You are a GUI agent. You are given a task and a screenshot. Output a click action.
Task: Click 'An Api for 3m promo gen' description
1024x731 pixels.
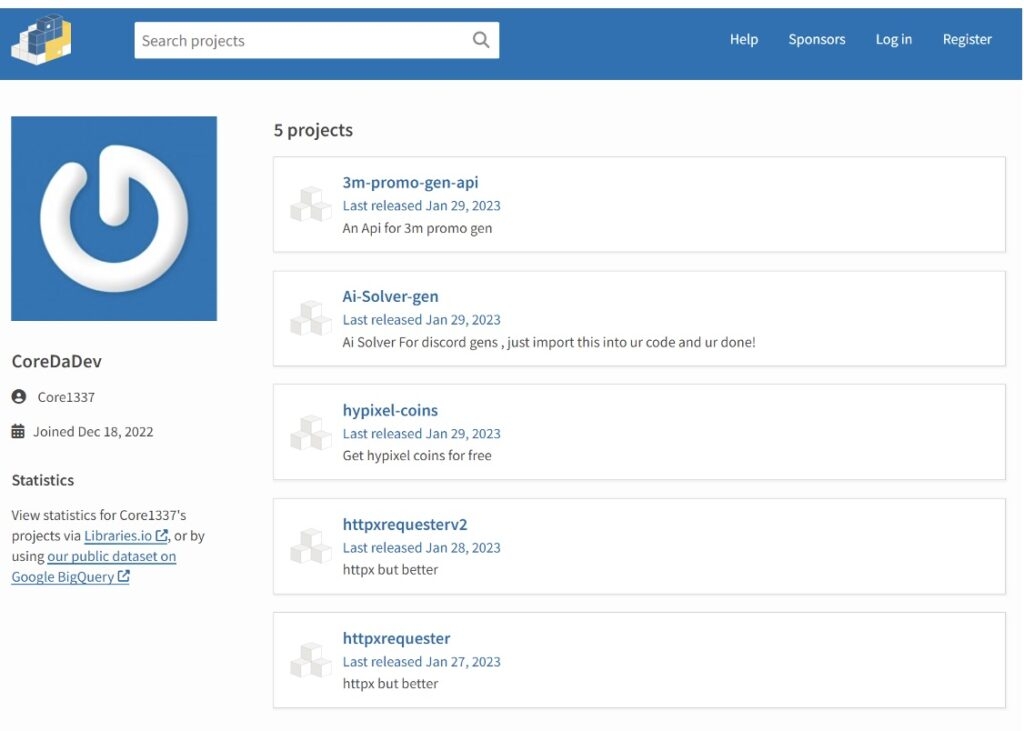[x=417, y=228]
